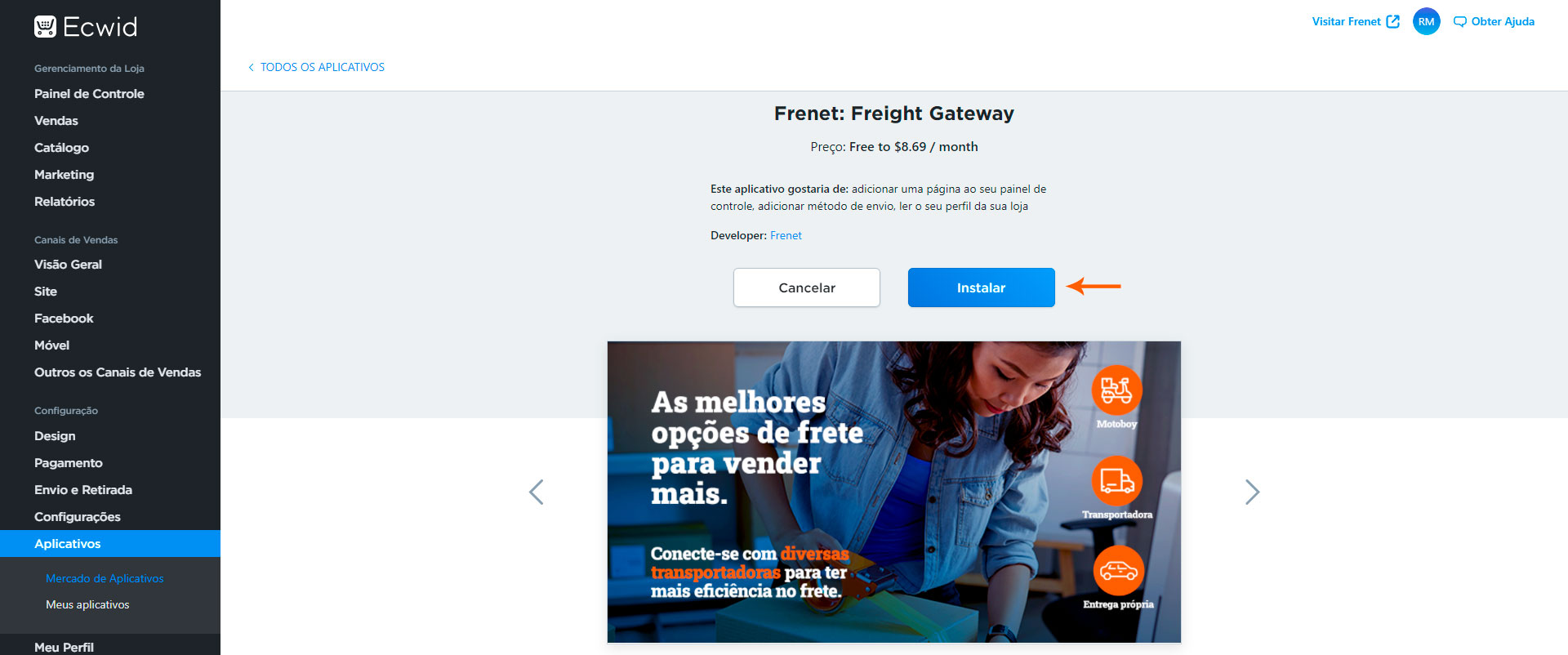The width and height of the screenshot is (1568, 655).
Task: Show the next slide with the right arrow
Action: (1252, 492)
